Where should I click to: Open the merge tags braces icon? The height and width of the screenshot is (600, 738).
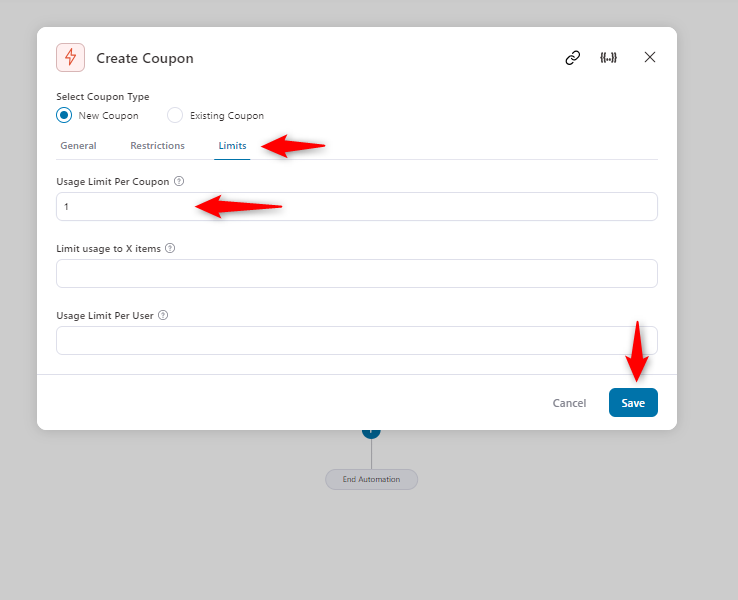pos(608,57)
